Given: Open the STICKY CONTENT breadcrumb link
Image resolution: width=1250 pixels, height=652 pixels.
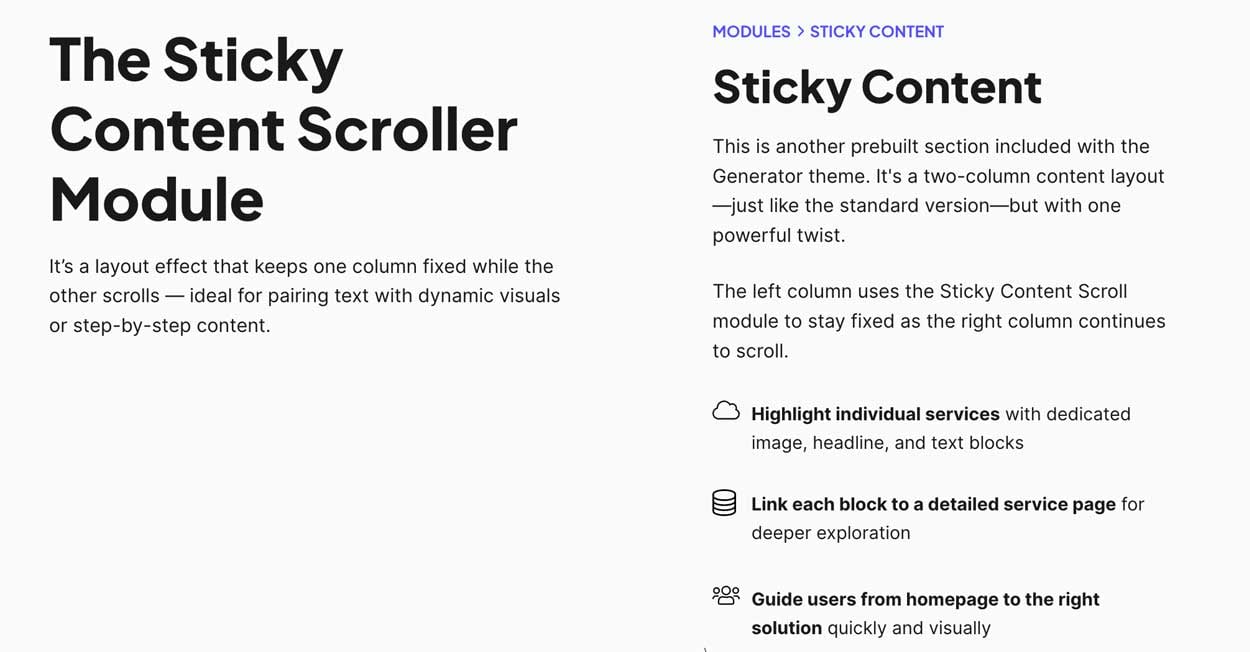Looking at the screenshot, I should pos(876,32).
